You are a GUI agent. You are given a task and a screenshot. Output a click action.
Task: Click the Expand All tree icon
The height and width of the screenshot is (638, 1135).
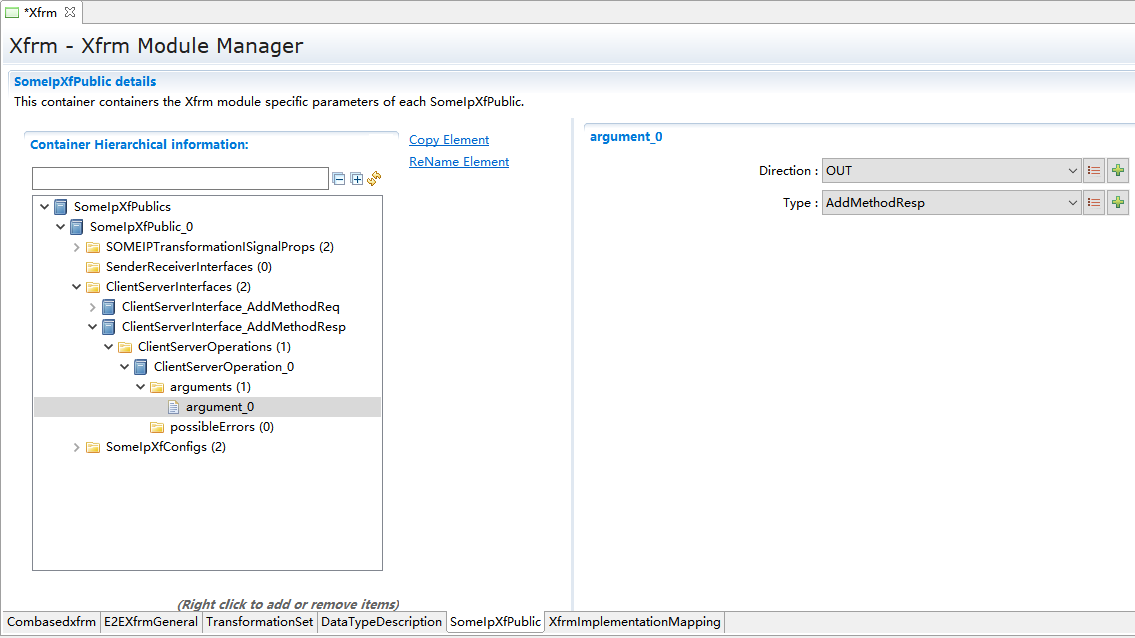[x=356, y=179]
